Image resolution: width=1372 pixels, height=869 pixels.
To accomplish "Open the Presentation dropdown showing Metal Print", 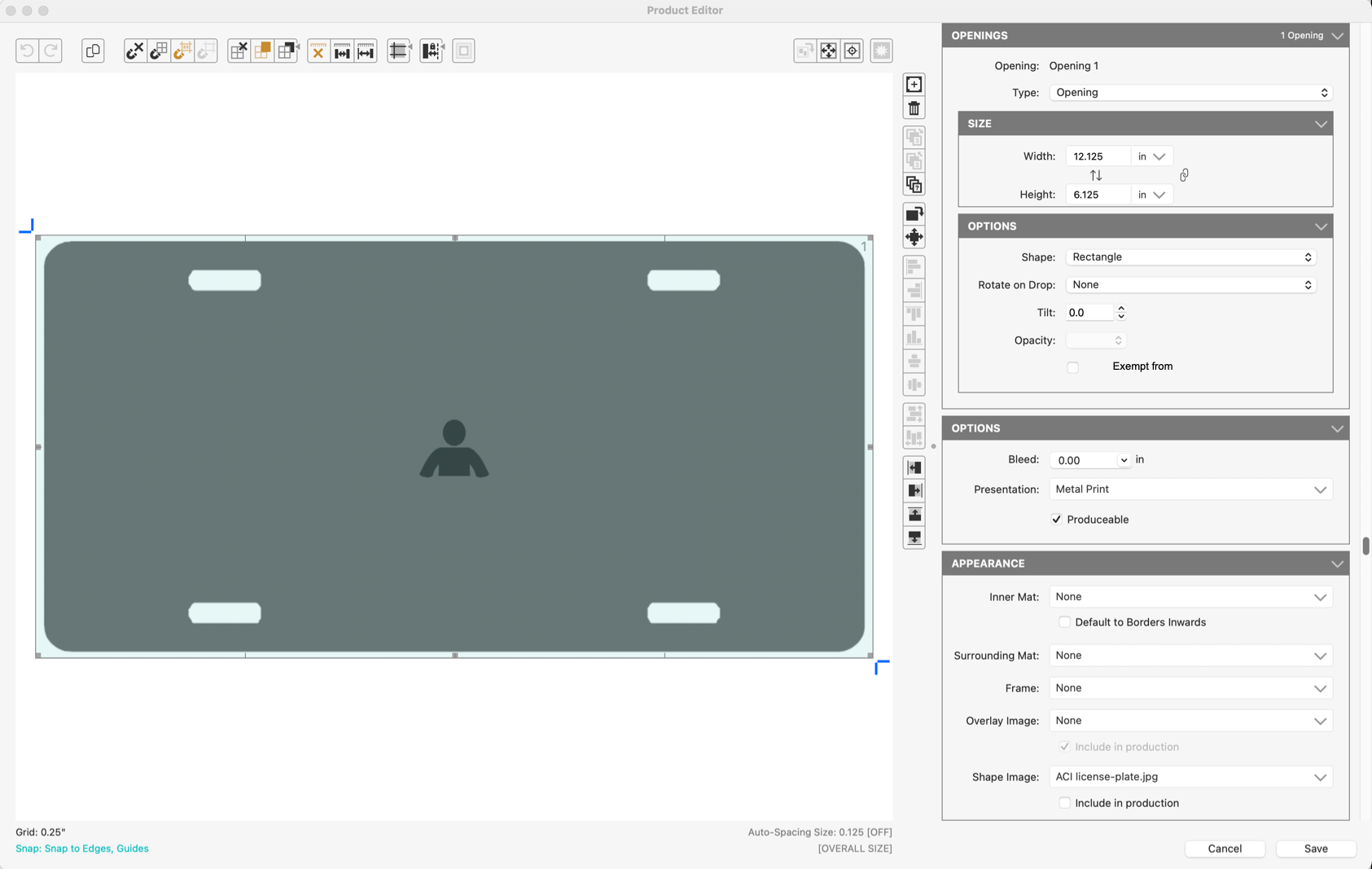I will pyautogui.click(x=1190, y=489).
